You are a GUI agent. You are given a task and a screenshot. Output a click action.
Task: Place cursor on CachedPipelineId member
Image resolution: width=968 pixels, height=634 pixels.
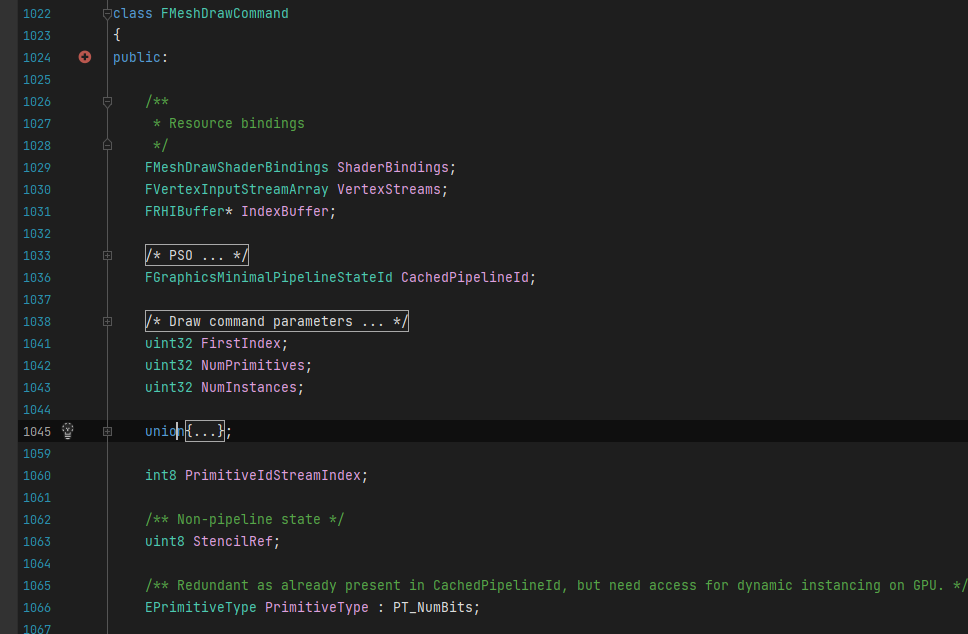pyautogui.click(x=465, y=278)
